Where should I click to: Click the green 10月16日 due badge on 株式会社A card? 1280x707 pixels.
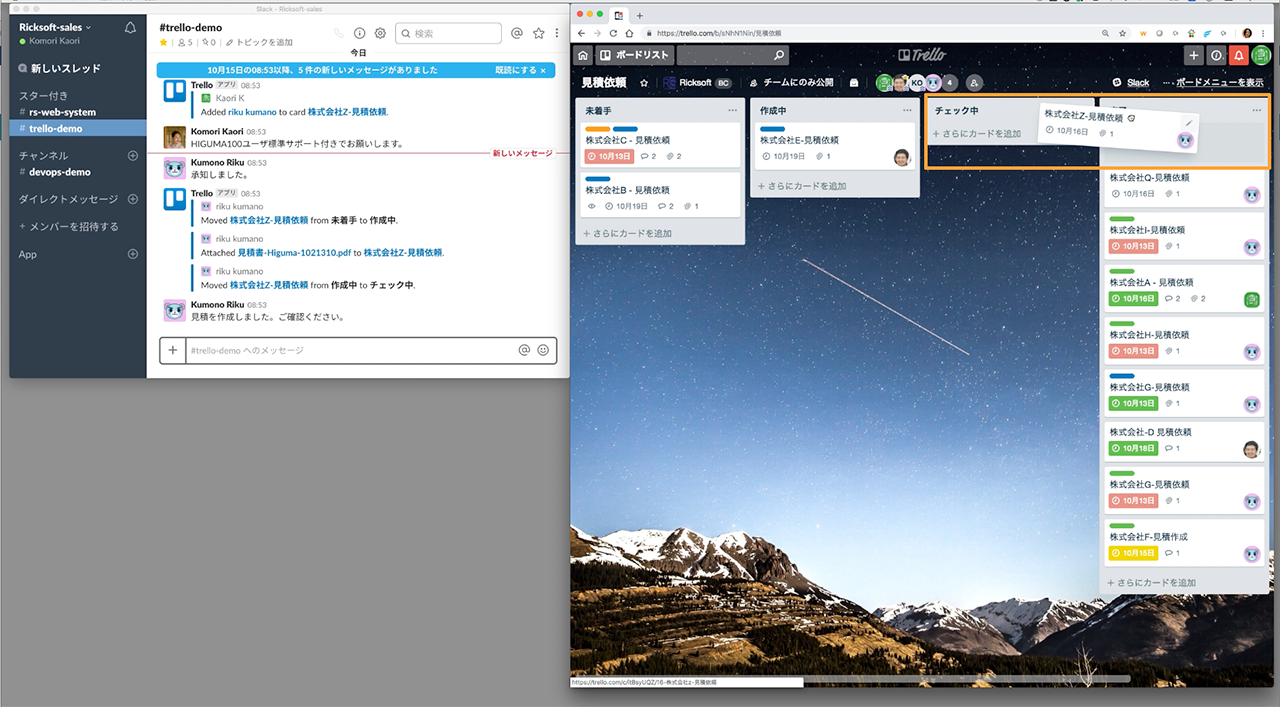point(1134,299)
